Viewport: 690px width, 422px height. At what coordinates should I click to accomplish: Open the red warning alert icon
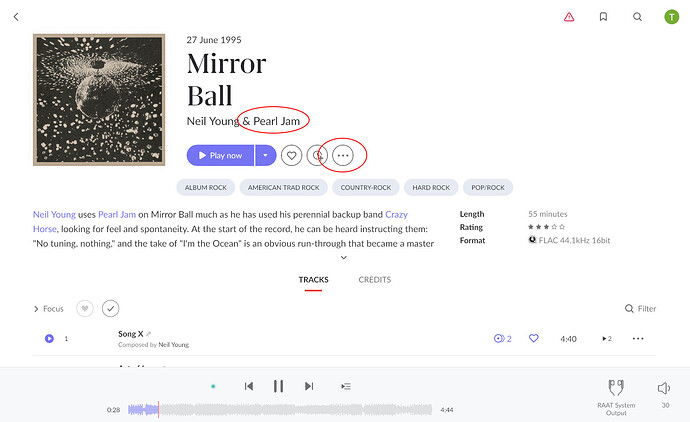(569, 17)
